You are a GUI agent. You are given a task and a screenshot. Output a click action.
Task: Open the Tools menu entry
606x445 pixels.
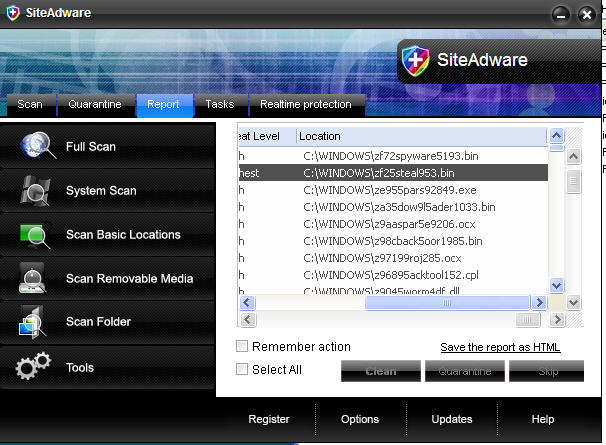pos(108,367)
